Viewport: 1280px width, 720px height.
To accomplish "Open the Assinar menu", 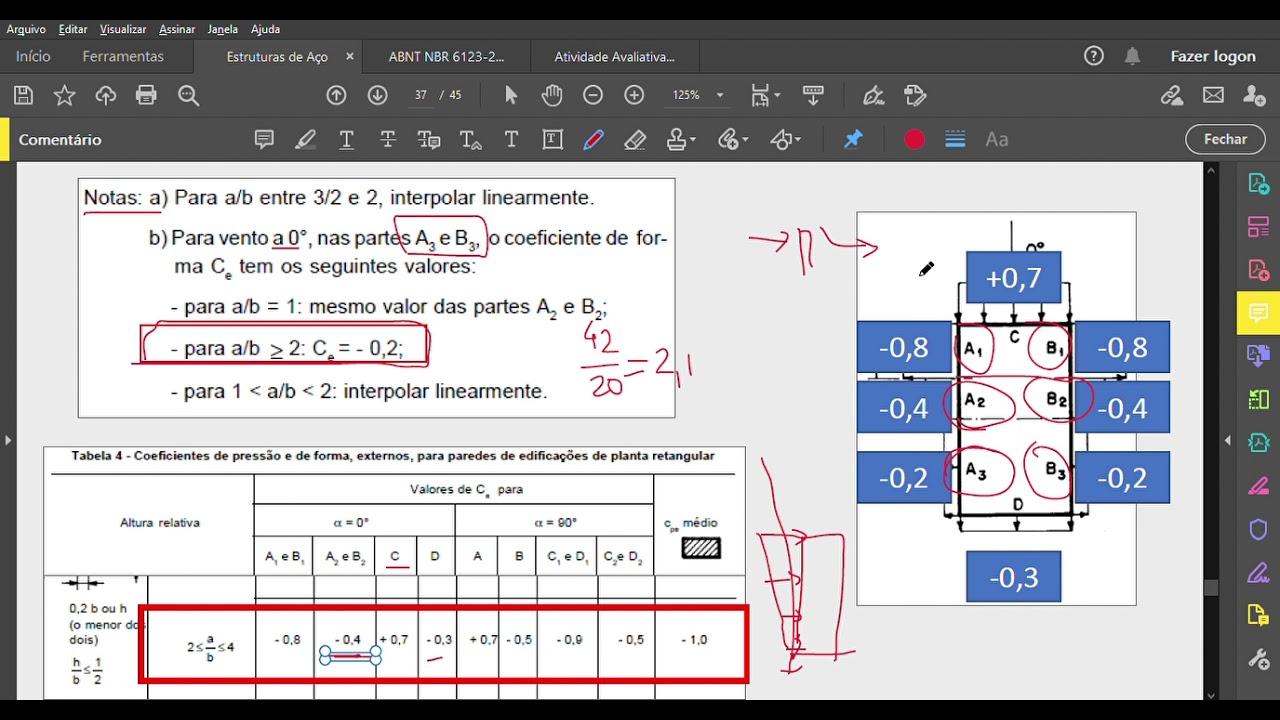I will click(177, 29).
